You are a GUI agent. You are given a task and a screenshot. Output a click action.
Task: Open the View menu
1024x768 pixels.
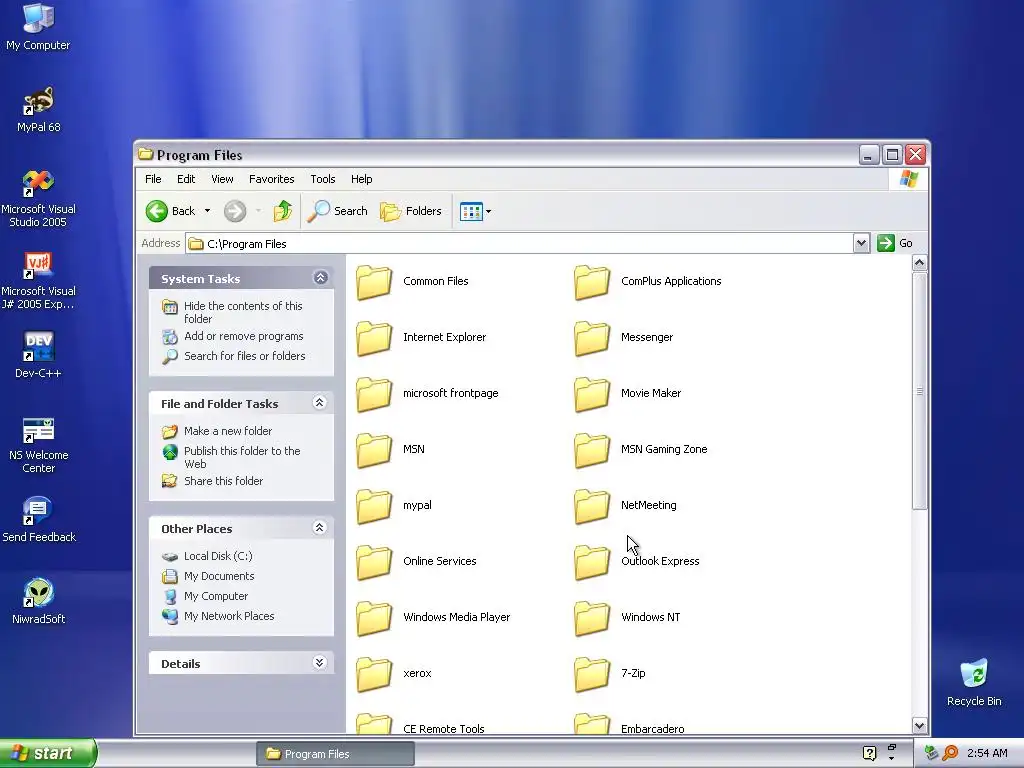(222, 179)
